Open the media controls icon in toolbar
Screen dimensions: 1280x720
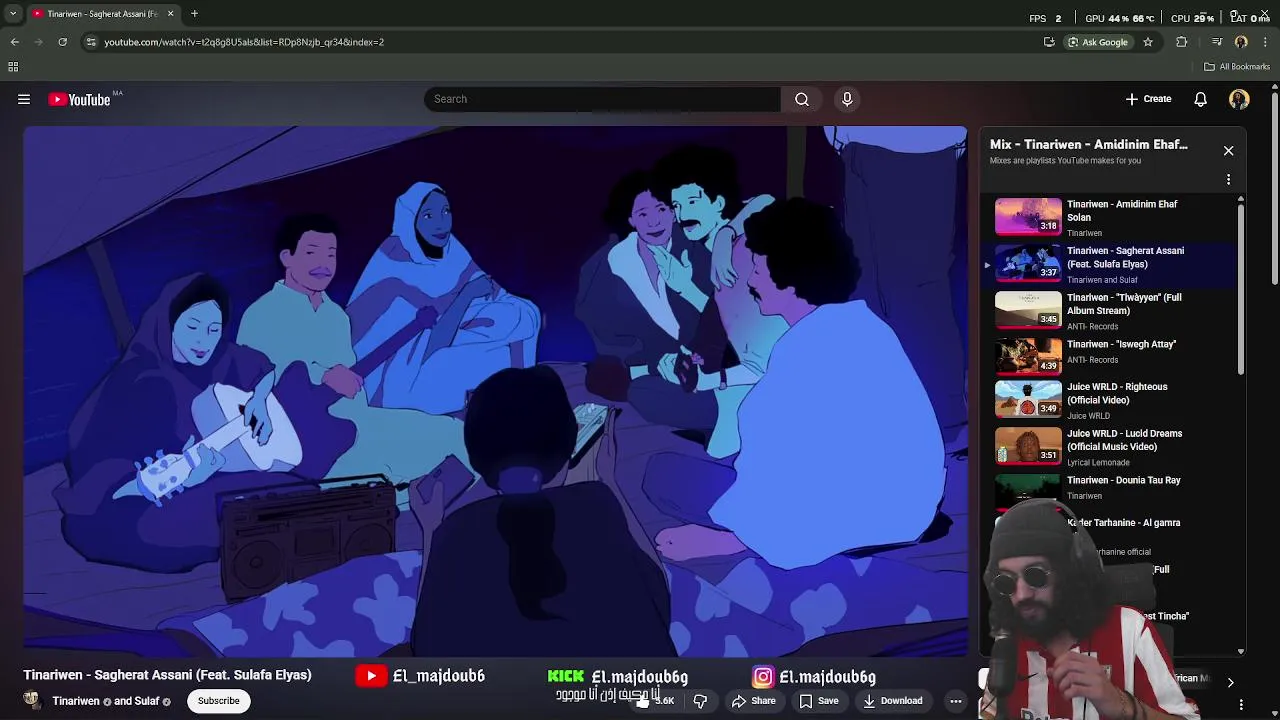click(1217, 42)
